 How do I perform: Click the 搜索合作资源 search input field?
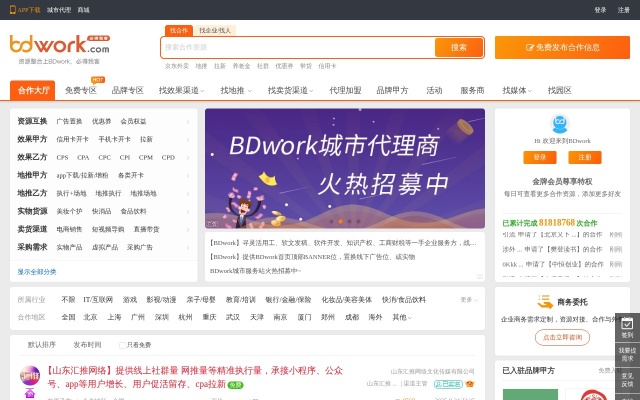pos(297,47)
